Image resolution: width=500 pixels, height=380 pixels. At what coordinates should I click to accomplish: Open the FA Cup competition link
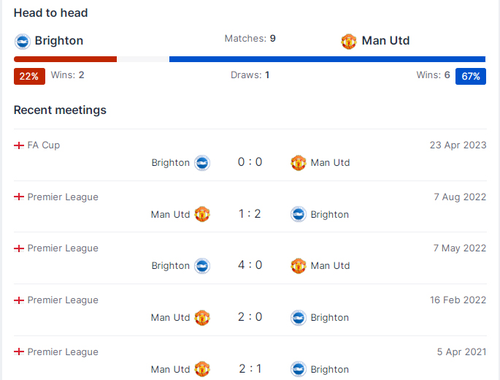click(44, 145)
